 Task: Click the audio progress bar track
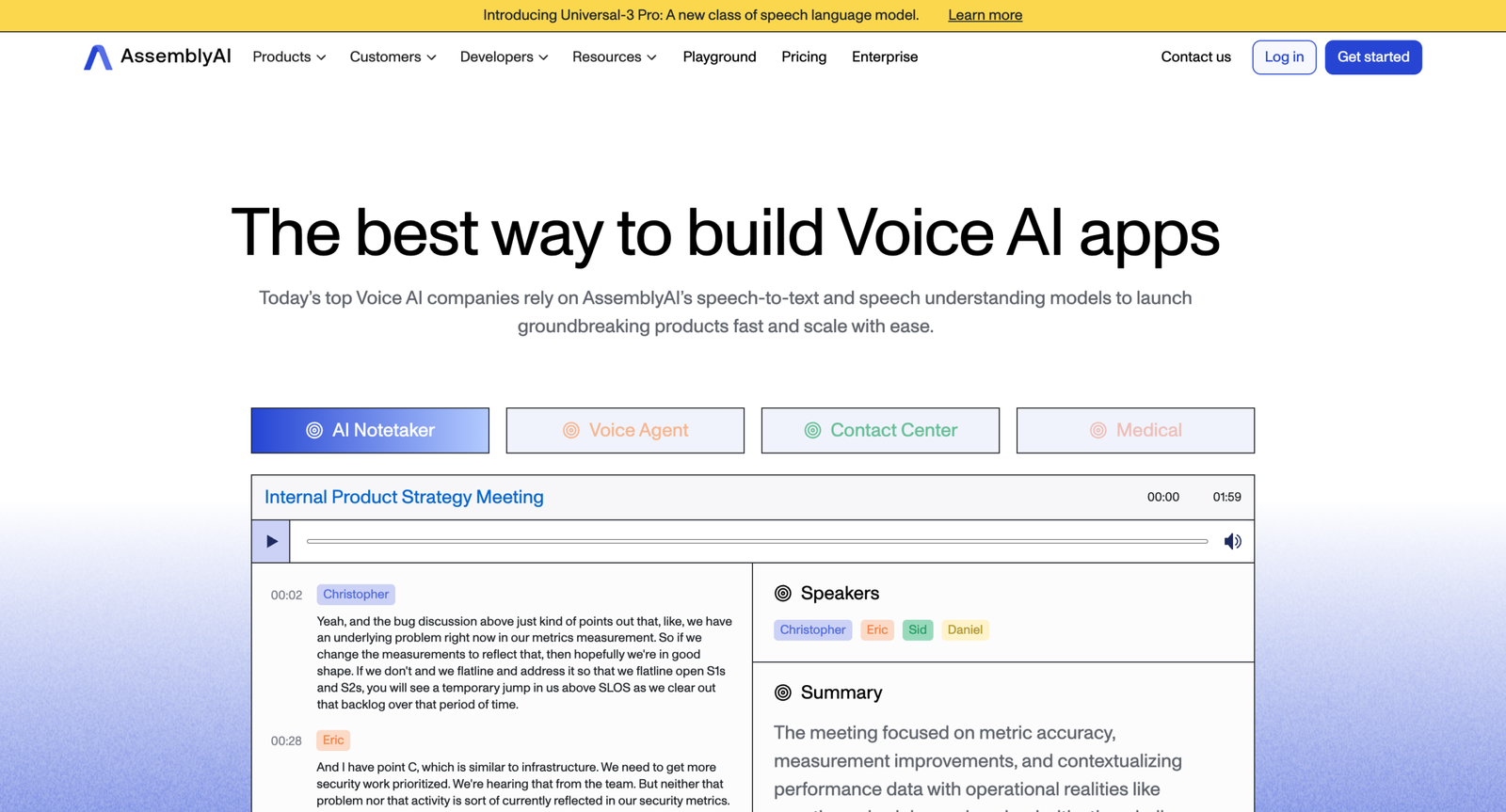click(757, 542)
